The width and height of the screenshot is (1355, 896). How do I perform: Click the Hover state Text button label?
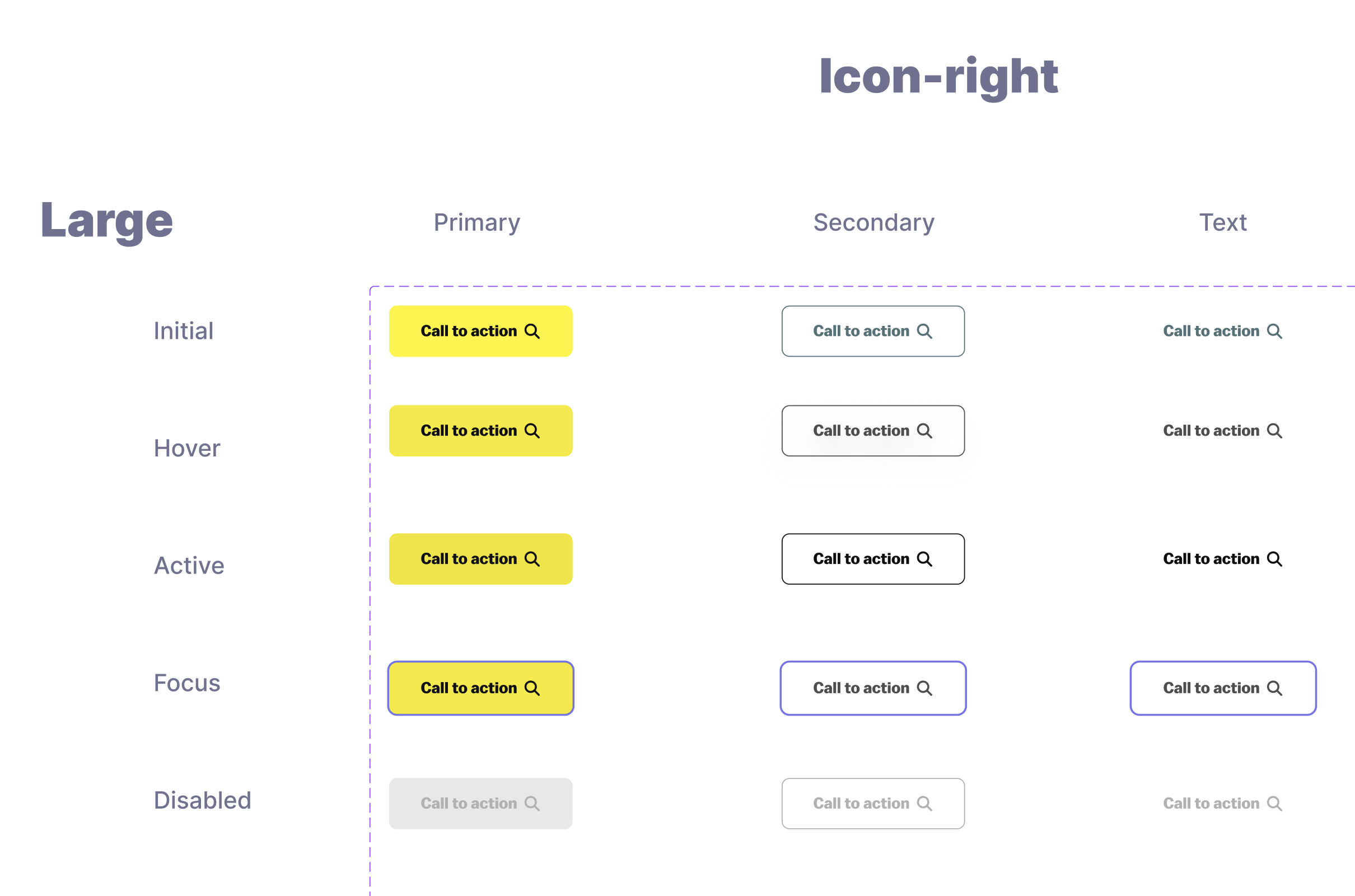coord(1211,431)
